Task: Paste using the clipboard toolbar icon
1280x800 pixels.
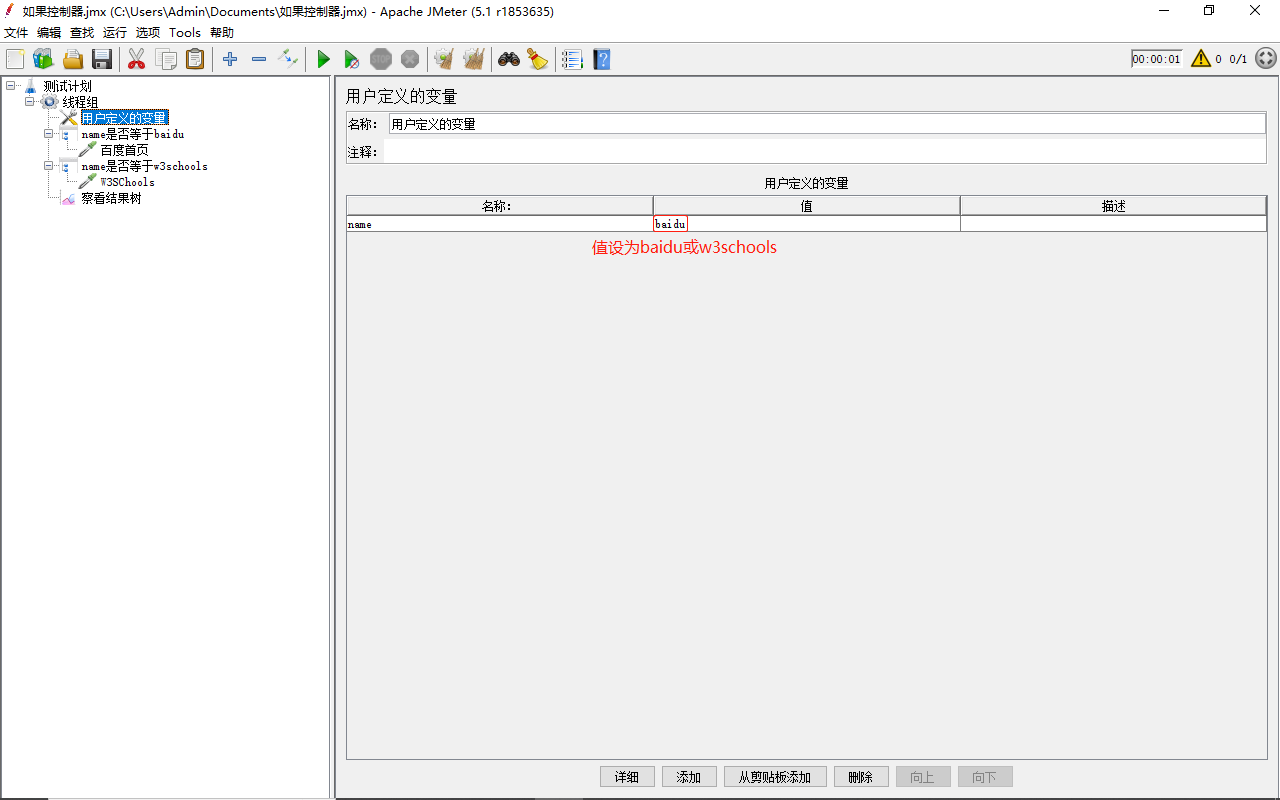Action: pos(195,59)
